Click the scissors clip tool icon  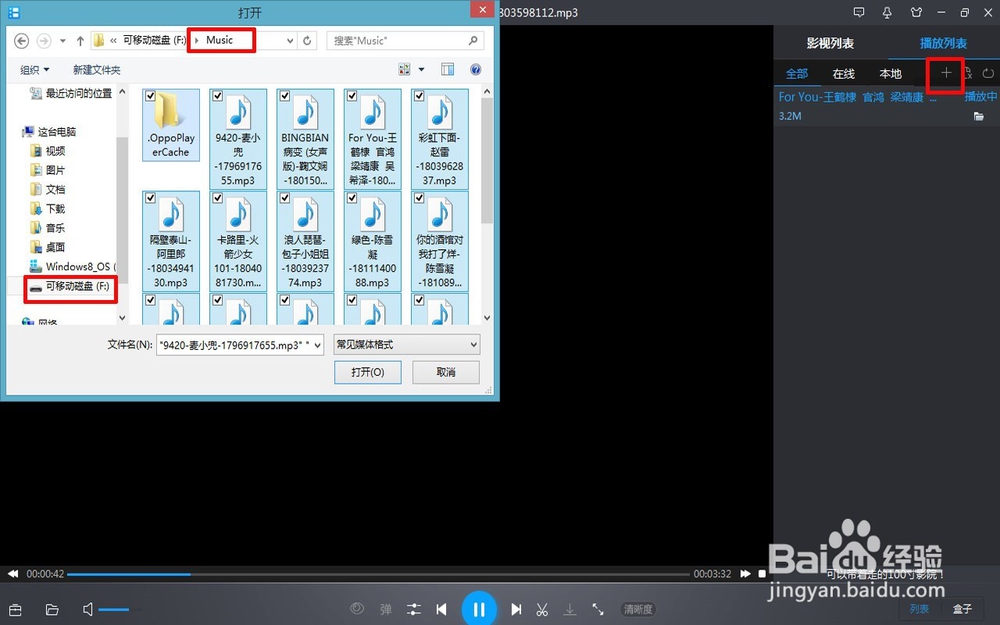(542, 610)
